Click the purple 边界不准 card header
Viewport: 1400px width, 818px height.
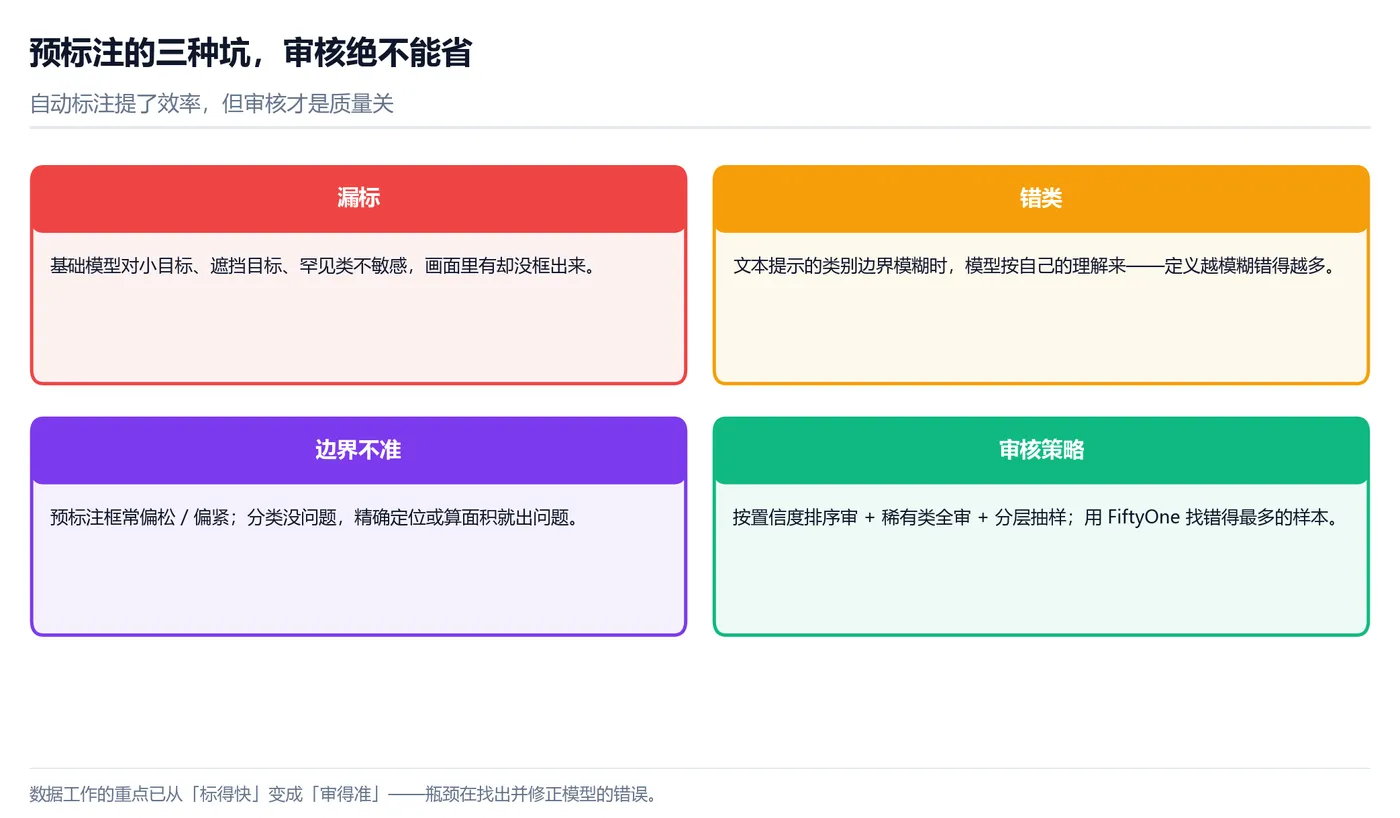click(358, 450)
